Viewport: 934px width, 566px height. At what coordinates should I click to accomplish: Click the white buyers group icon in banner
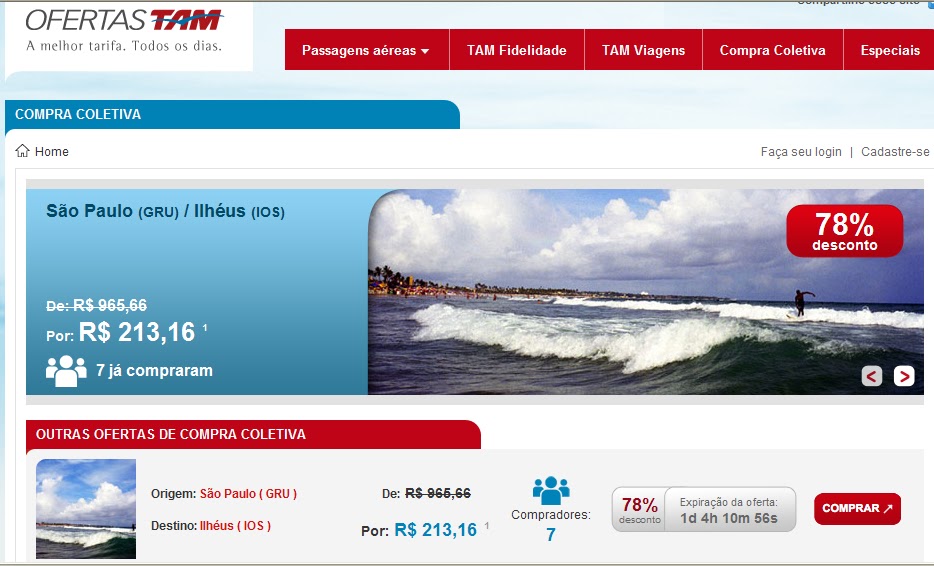point(66,371)
